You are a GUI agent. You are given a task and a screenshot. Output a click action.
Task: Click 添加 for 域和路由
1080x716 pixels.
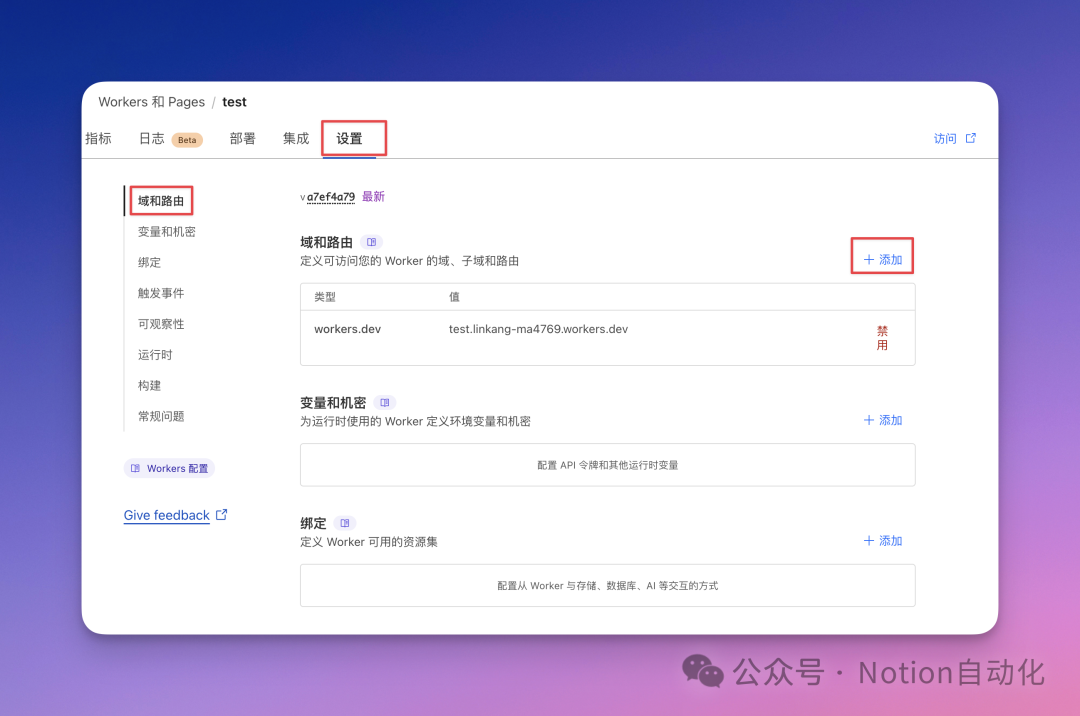point(883,260)
